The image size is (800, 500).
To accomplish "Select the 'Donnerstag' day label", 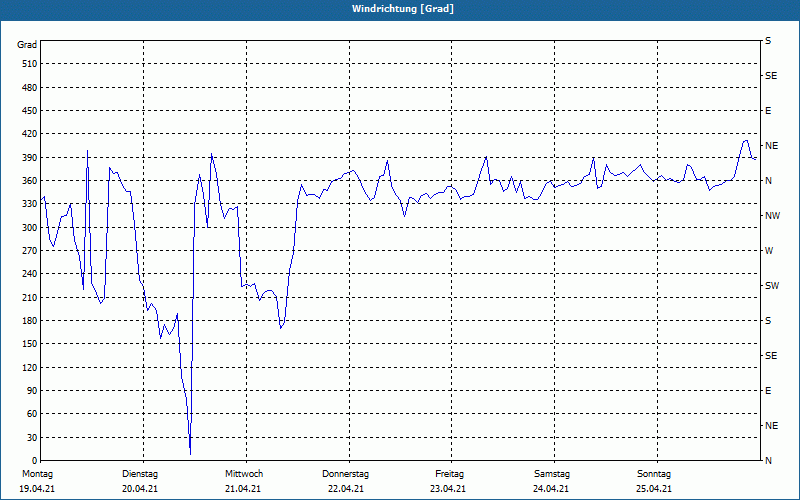I will pos(345,474).
